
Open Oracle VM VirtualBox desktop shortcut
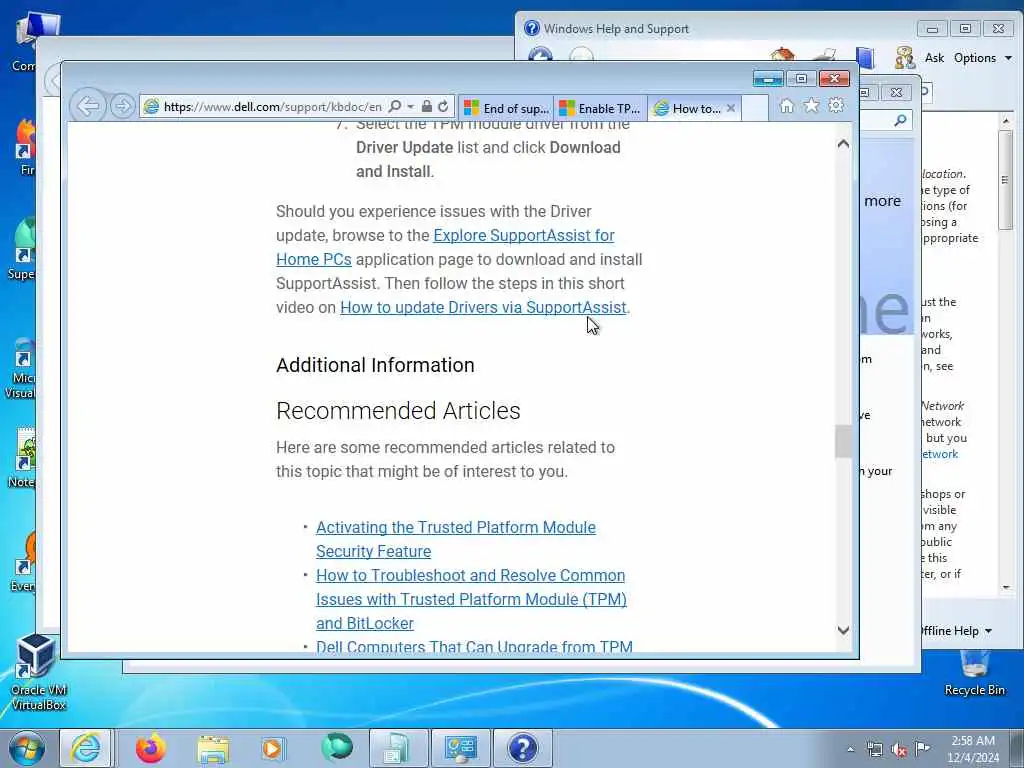point(38,673)
